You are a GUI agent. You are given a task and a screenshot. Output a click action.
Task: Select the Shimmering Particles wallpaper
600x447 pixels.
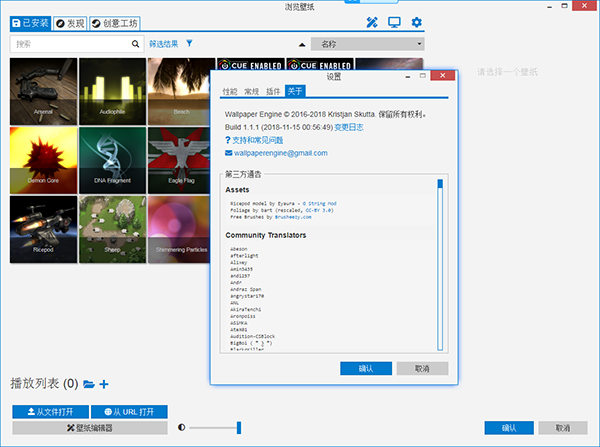[179, 229]
